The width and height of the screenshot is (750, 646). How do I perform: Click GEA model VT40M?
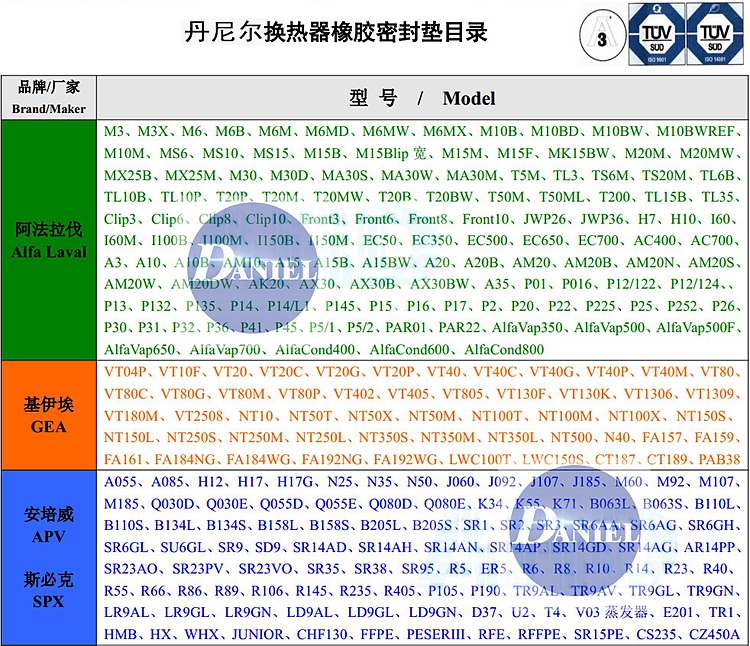(x=664, y=372)
